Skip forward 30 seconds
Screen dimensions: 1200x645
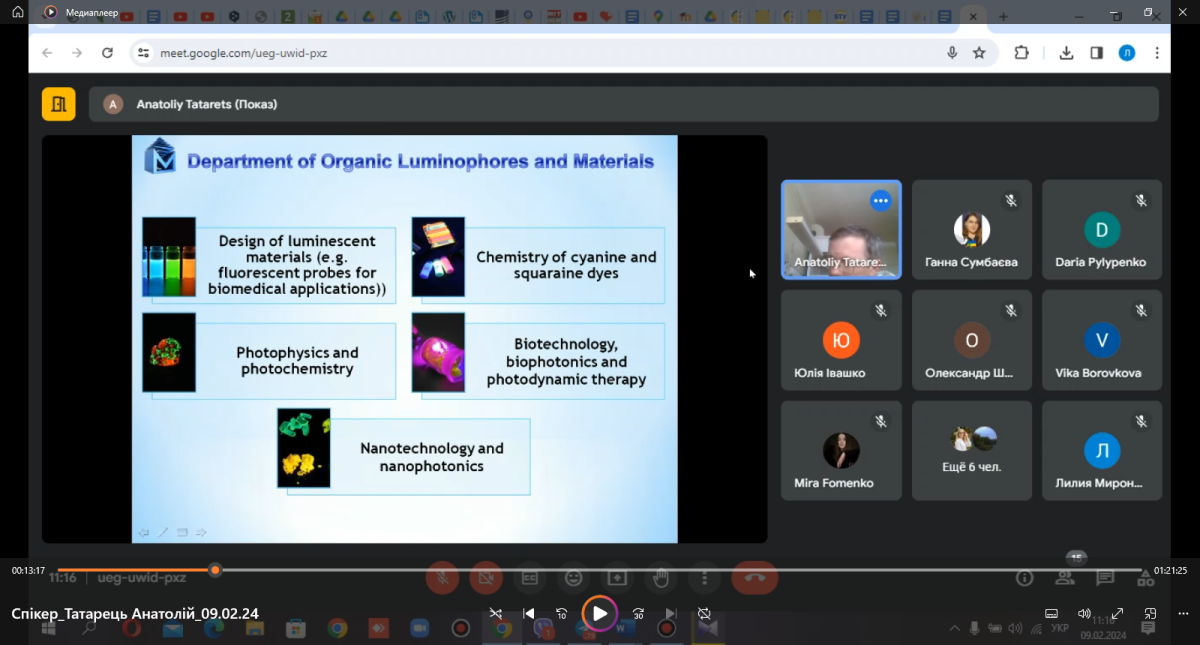click(x=638, y=614)
